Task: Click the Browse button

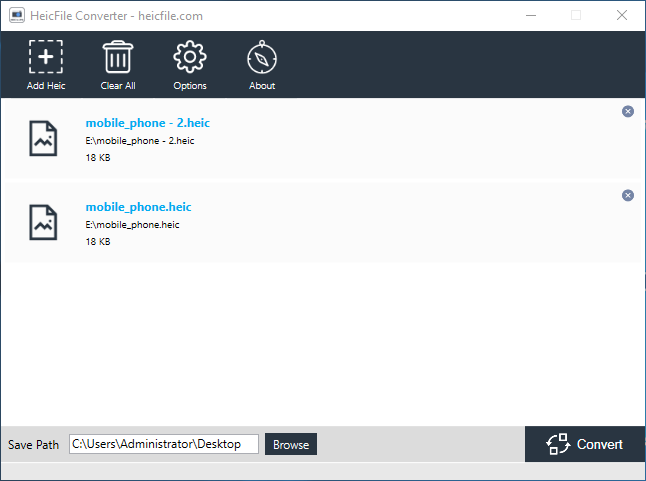Action: coord(291,444)
